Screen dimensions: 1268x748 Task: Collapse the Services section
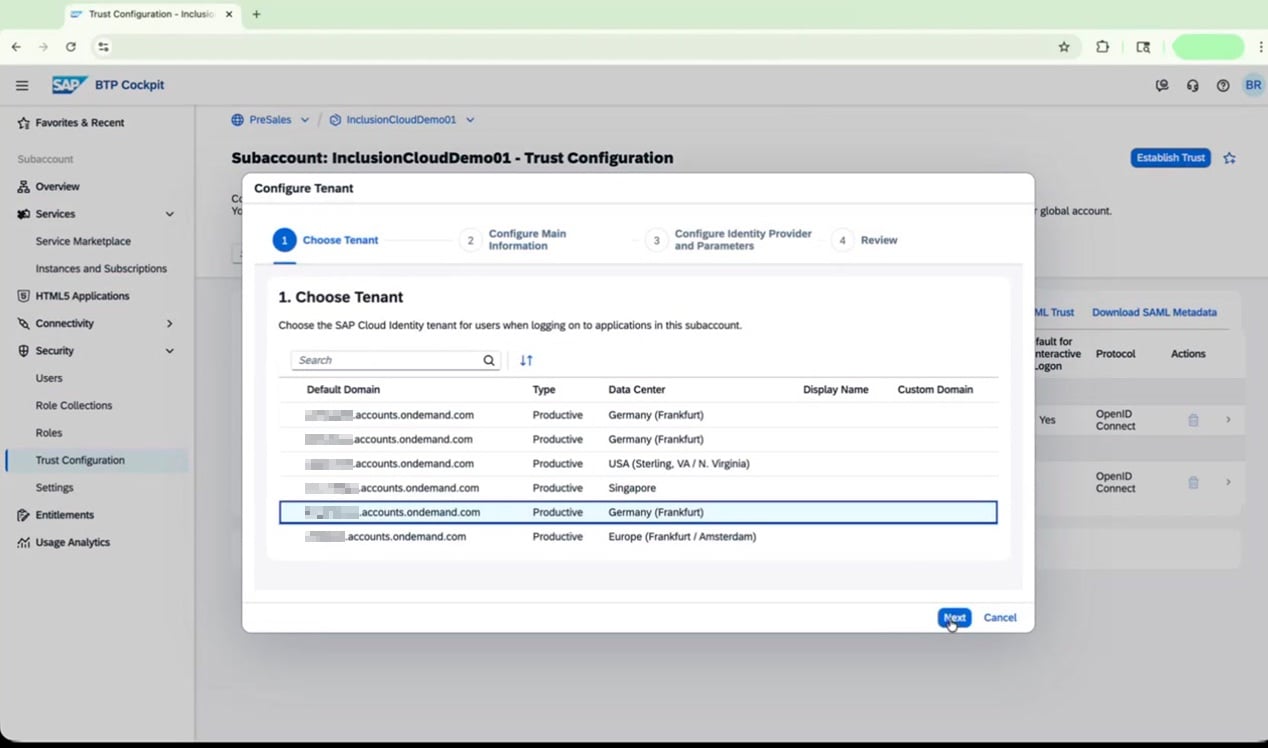170,214
